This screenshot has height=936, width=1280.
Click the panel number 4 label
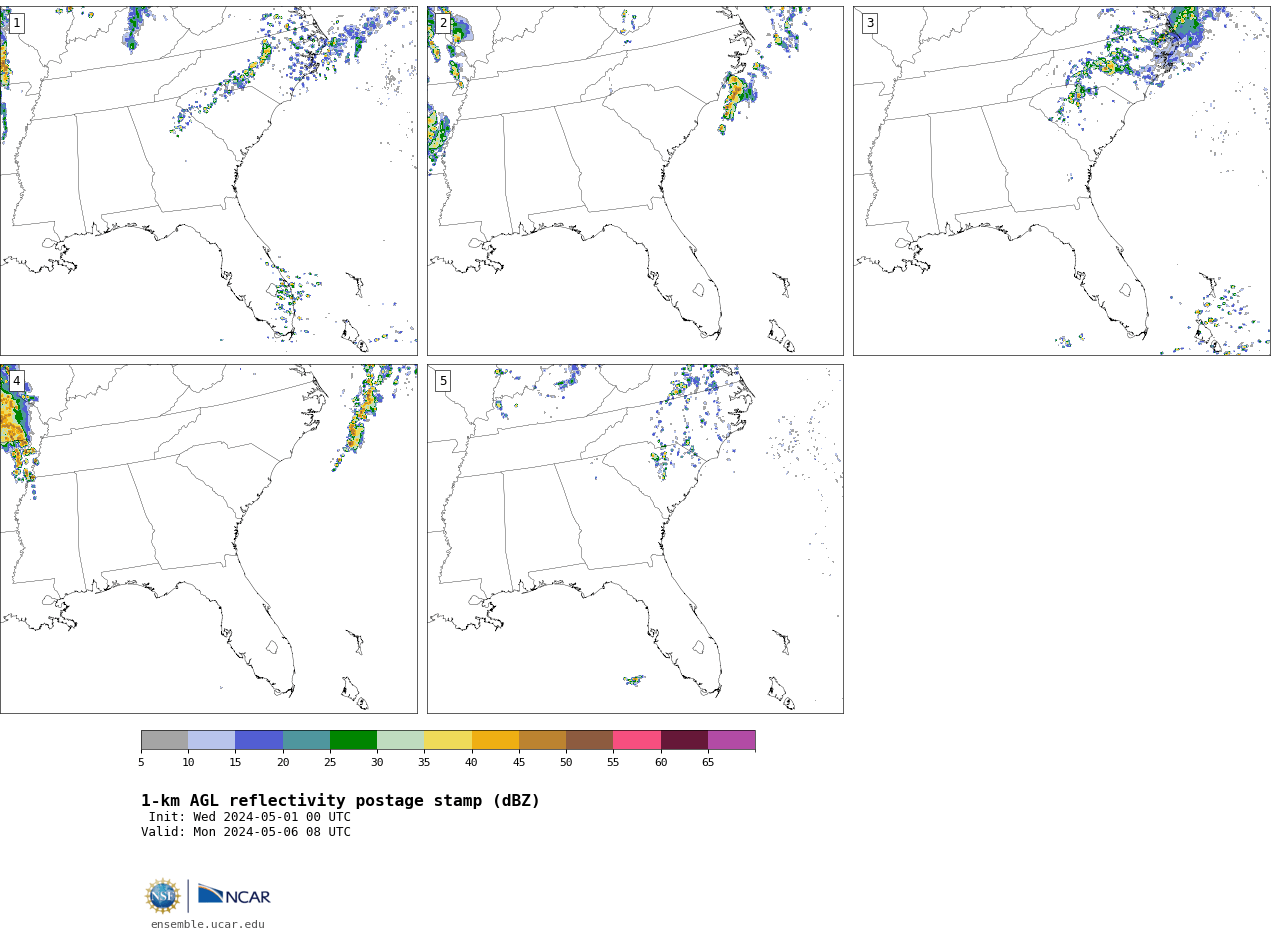[x=16, y=381]
